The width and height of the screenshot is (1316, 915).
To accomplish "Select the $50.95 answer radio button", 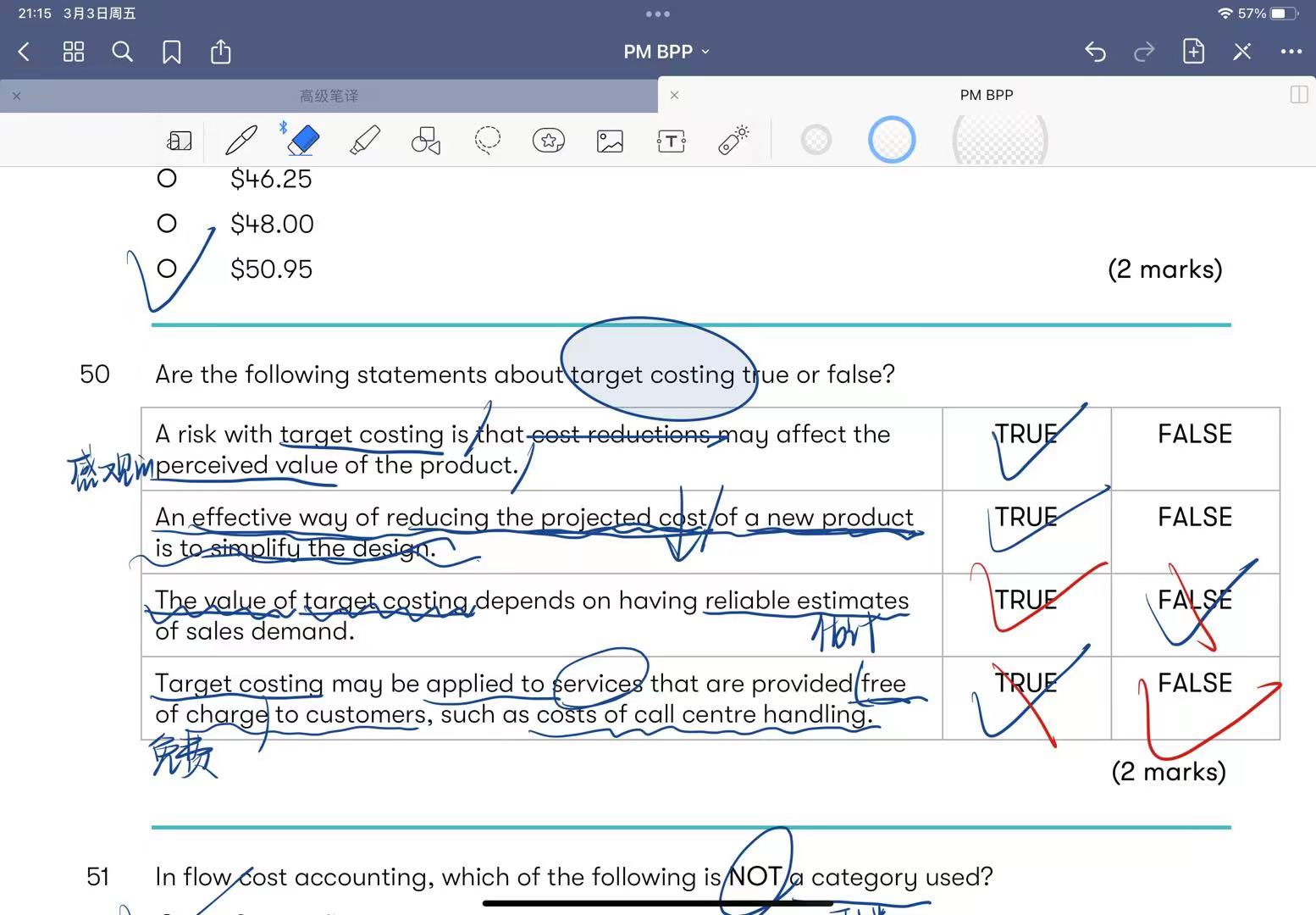I will click(167, 269).
